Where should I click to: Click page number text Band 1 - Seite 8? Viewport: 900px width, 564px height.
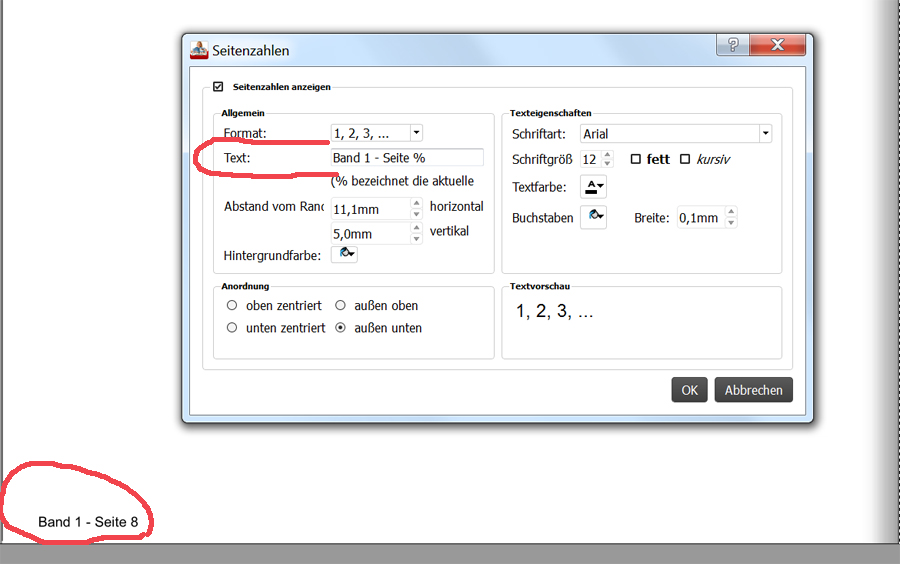(x=88, y=522)
